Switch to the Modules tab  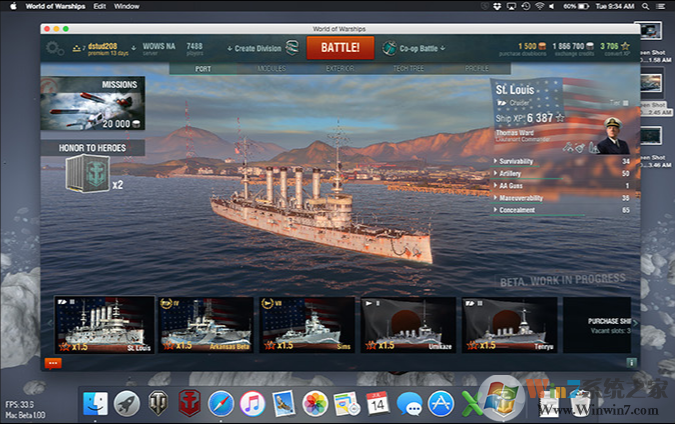pos(271,69)
